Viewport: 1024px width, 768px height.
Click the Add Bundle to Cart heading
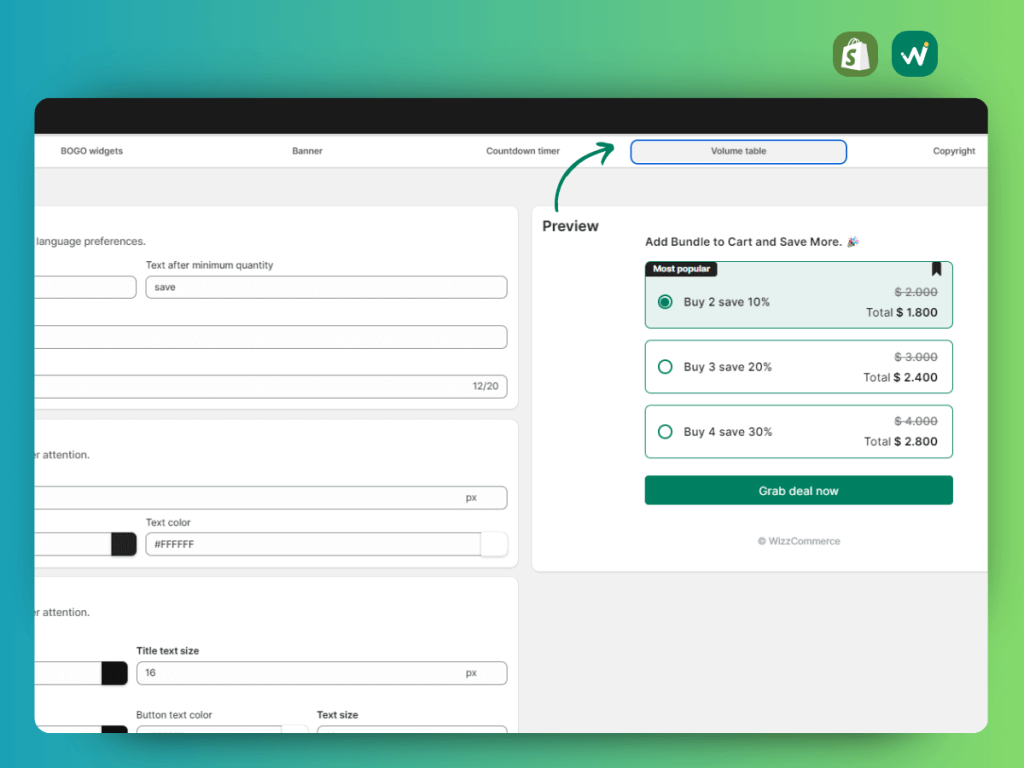(752, 242)
